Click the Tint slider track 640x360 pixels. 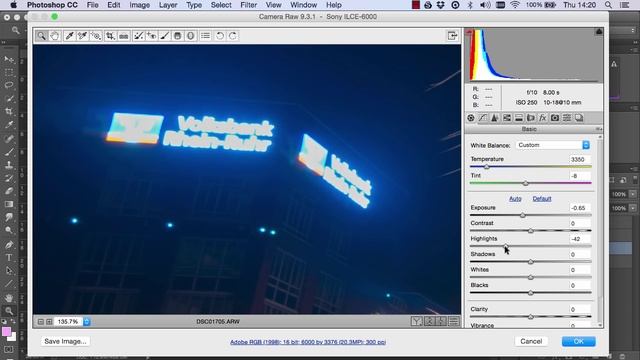pos(531,183)
